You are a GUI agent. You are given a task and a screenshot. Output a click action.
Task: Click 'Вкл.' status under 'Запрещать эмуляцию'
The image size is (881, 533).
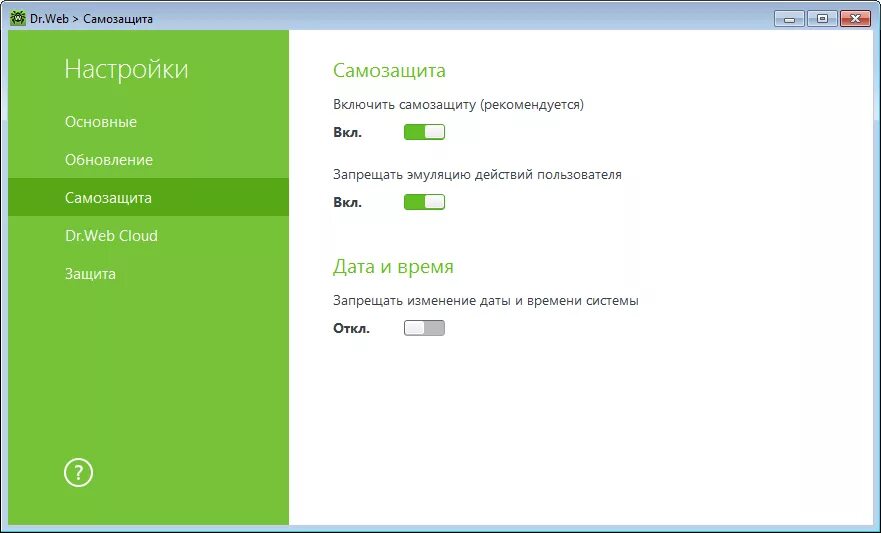coord(347,203)
